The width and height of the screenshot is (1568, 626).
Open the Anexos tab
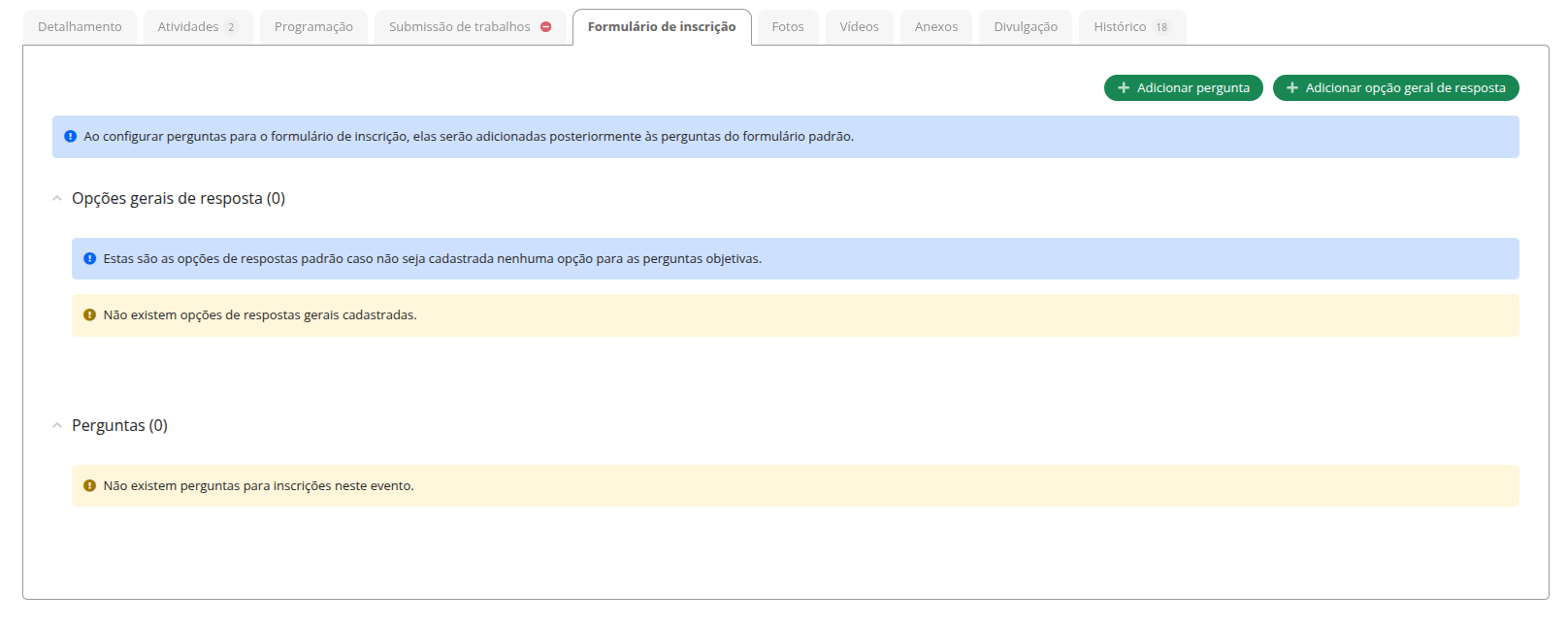tap(936, 27)
